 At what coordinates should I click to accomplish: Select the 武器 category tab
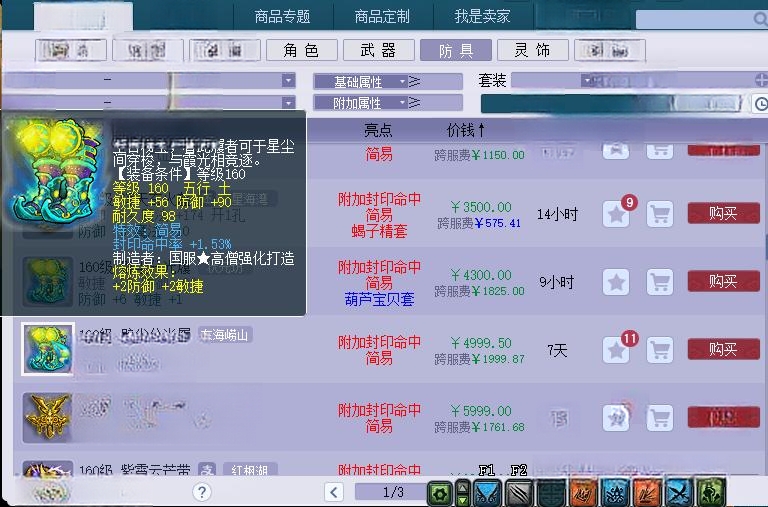[x=379, y=50]
